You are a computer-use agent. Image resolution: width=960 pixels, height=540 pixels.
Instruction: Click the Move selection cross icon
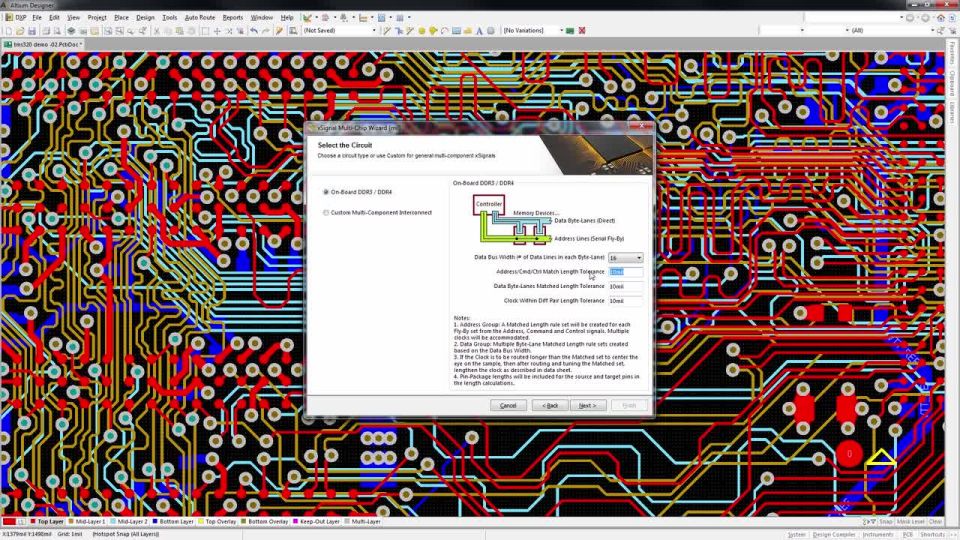[x=217, y=31]
